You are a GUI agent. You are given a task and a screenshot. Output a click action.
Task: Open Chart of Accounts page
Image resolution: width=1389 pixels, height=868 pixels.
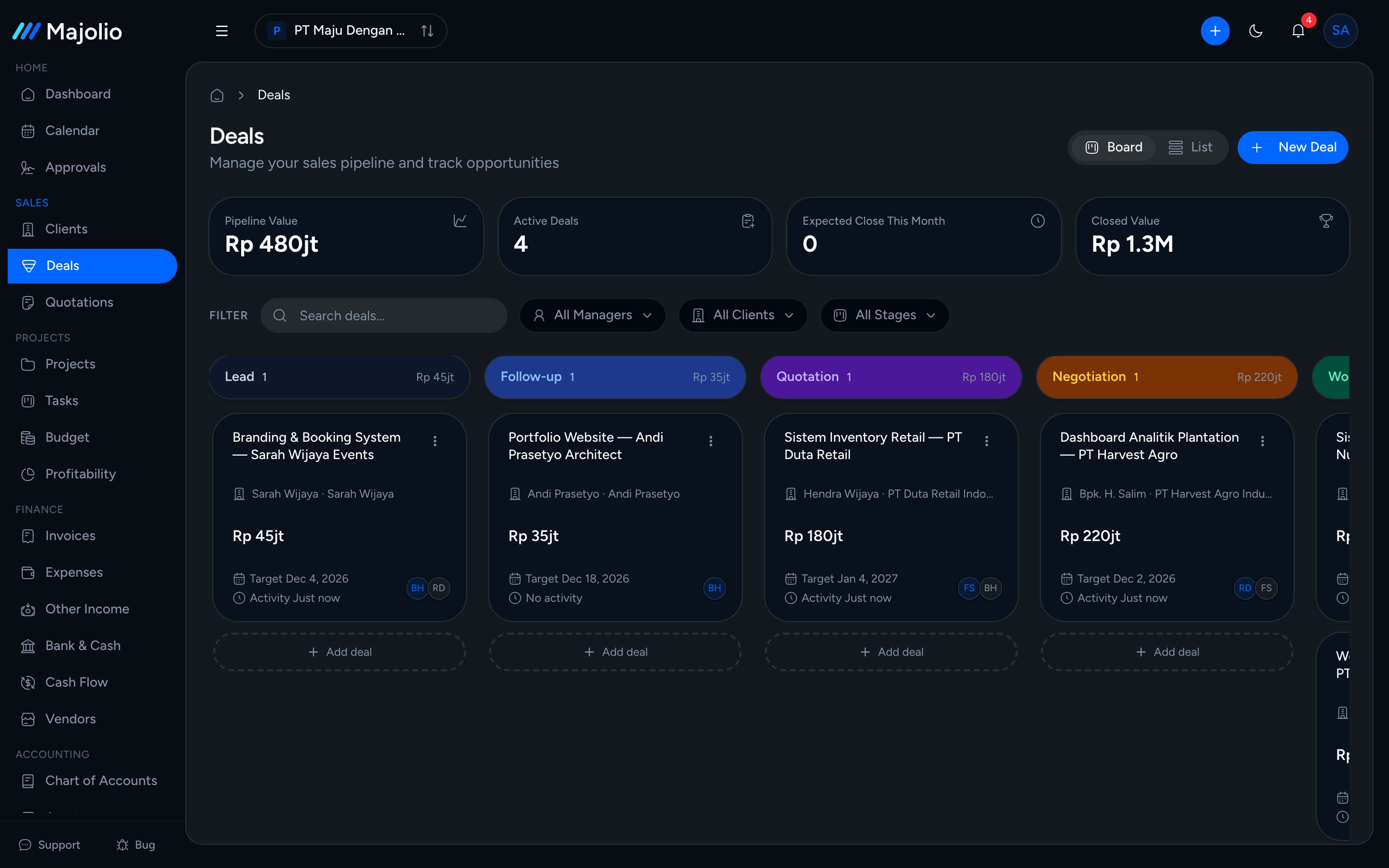(x=93, y=781)
